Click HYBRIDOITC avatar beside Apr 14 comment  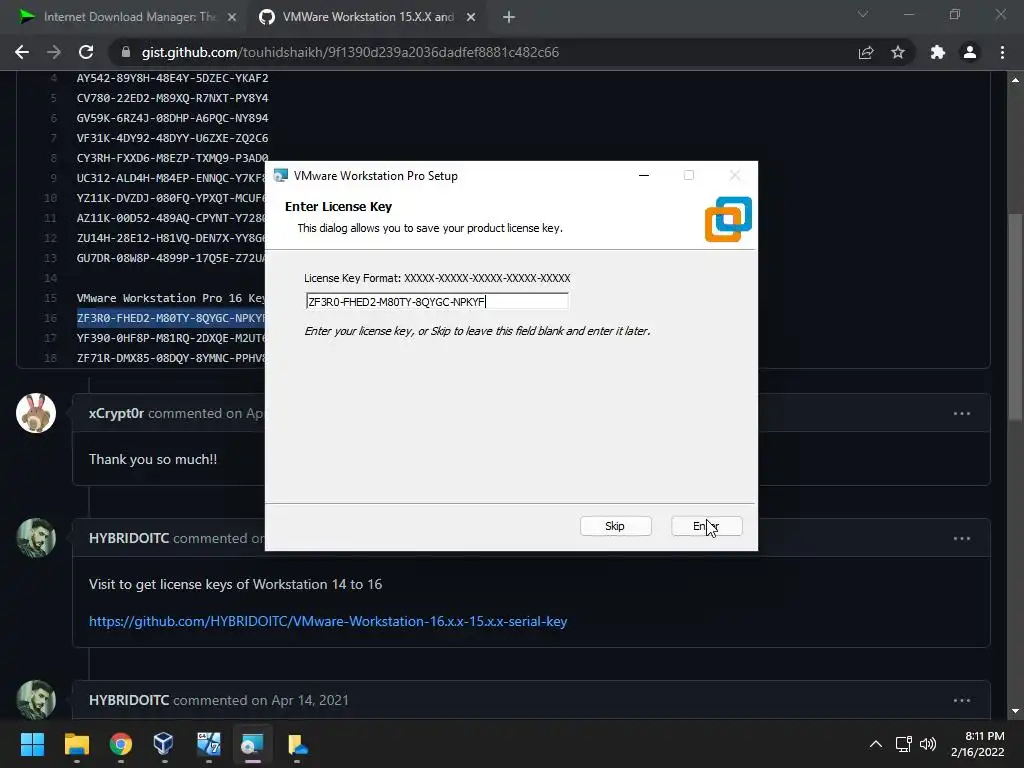pyautogui.click(x=36, y=700)
